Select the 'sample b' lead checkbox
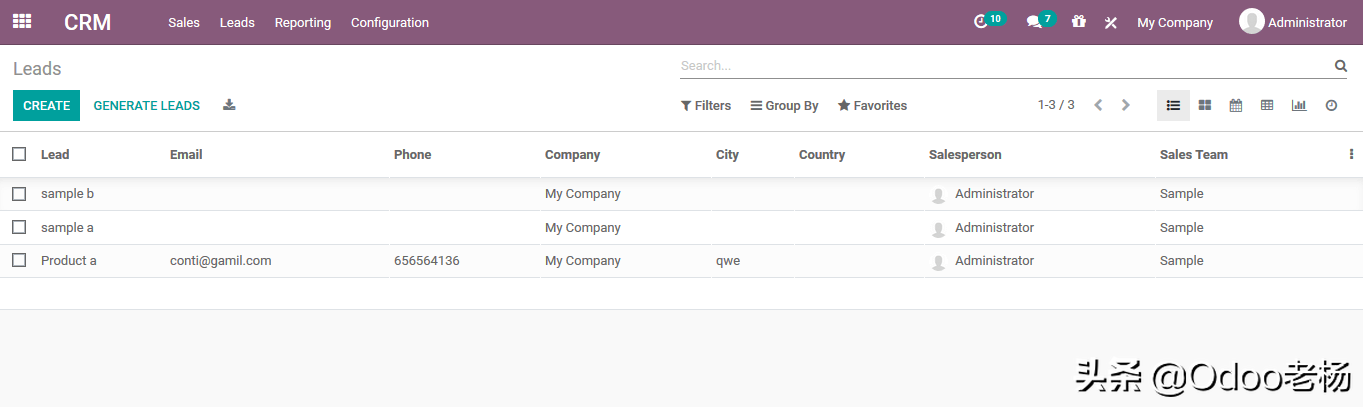 [19, 194]
